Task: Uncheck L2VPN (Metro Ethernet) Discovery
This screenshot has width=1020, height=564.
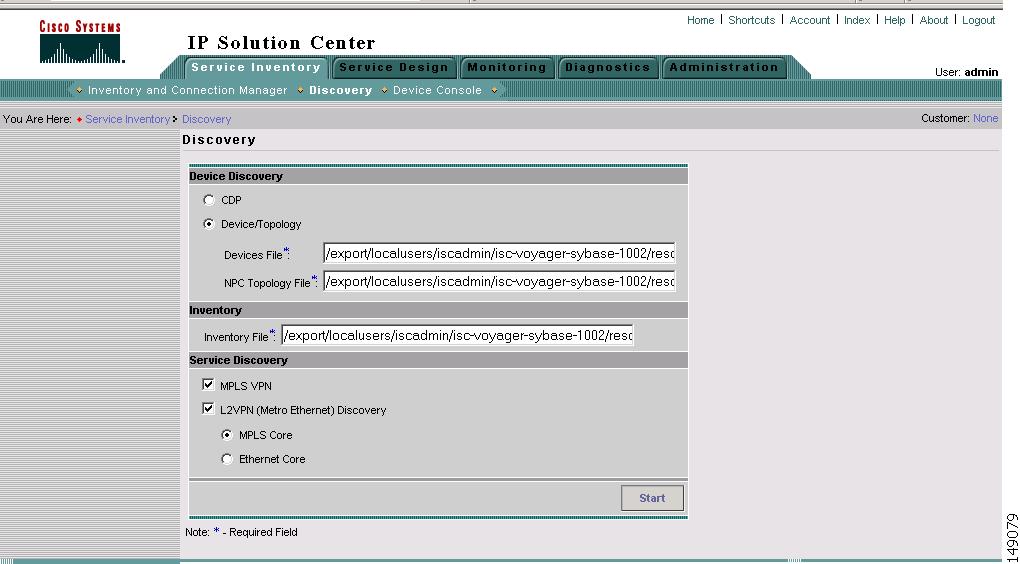Action: (x=208, y=409)
